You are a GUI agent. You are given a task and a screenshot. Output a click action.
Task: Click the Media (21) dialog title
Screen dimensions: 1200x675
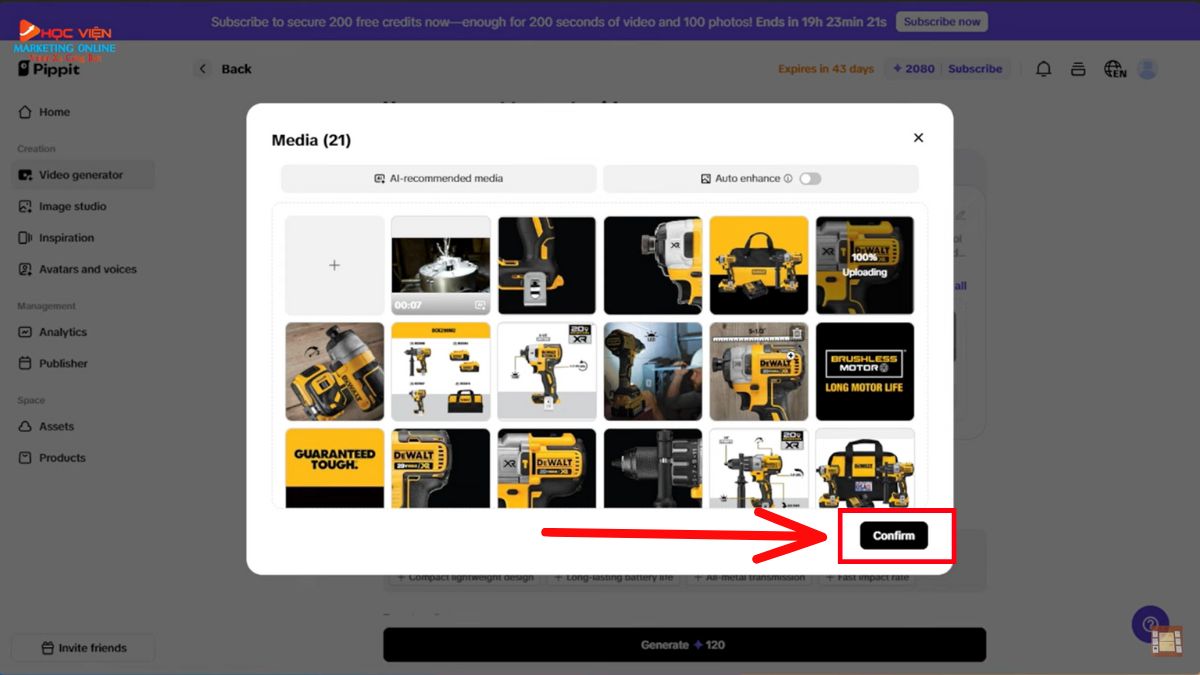coord(311,140)
